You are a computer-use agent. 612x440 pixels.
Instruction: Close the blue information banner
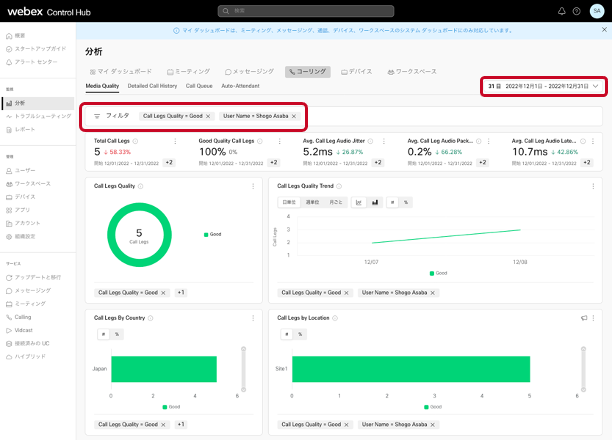pyautogui.click(x=604, y=30)
